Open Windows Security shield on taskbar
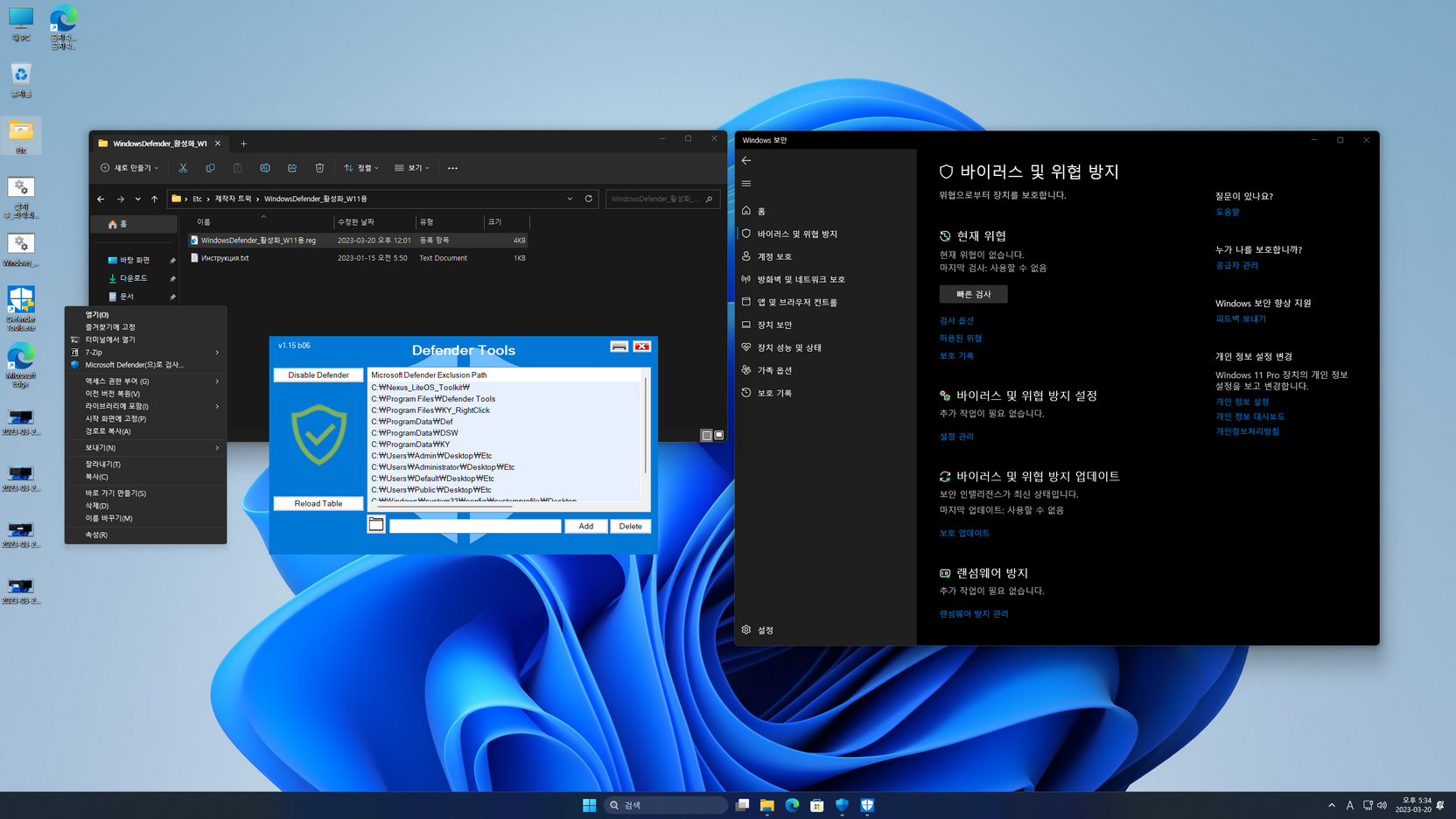Image resolution: width=1456 pixels, height=819 pixels. 842,805
